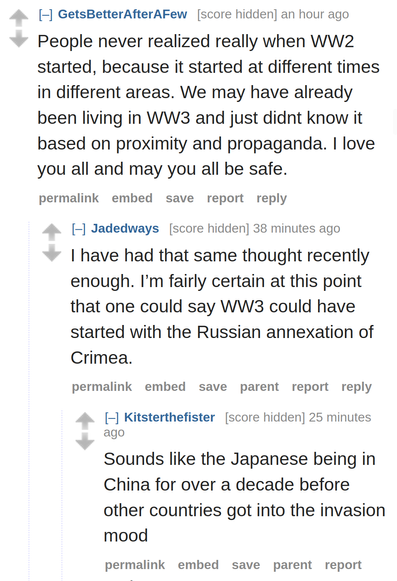Image resolution: width=397 pixels, height=581 pixels.
Task: Save Kitsterthefister's comment
Action: [x=246, y=565]
